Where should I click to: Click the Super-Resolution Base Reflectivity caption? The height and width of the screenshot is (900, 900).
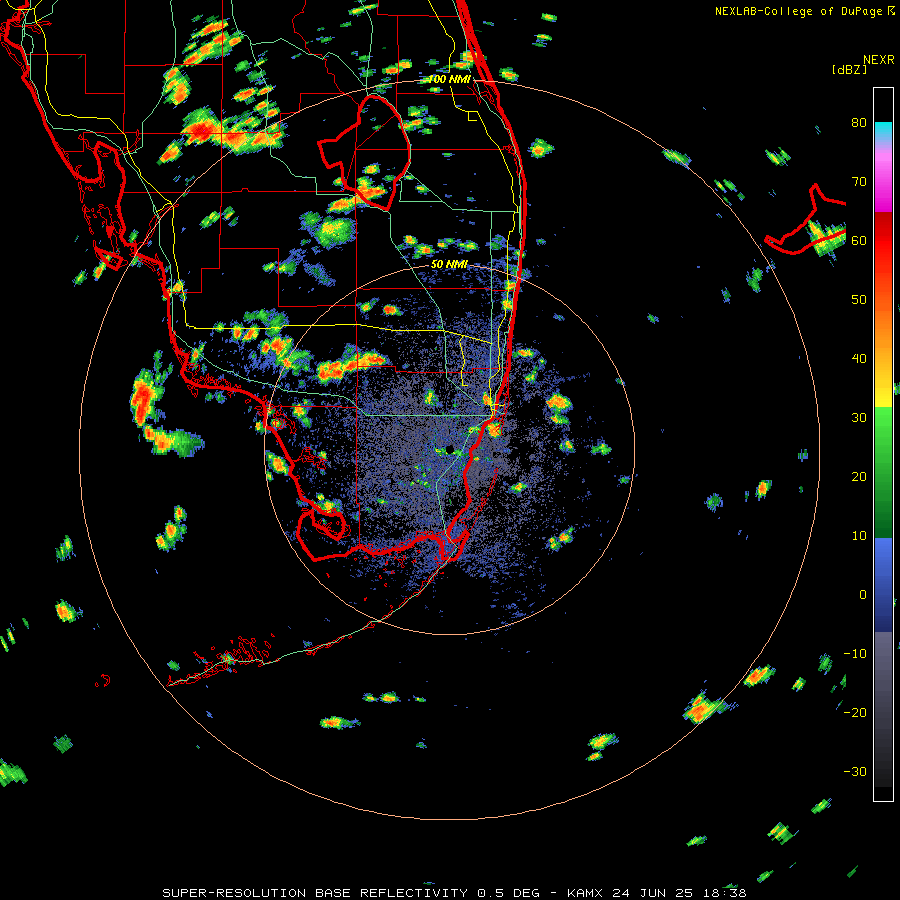click(454, 893)
